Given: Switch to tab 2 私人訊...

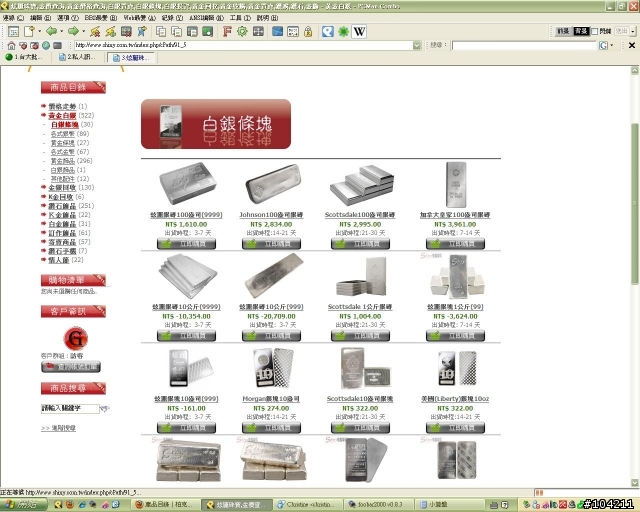Looking at the screenshot, I should [78, 57].
